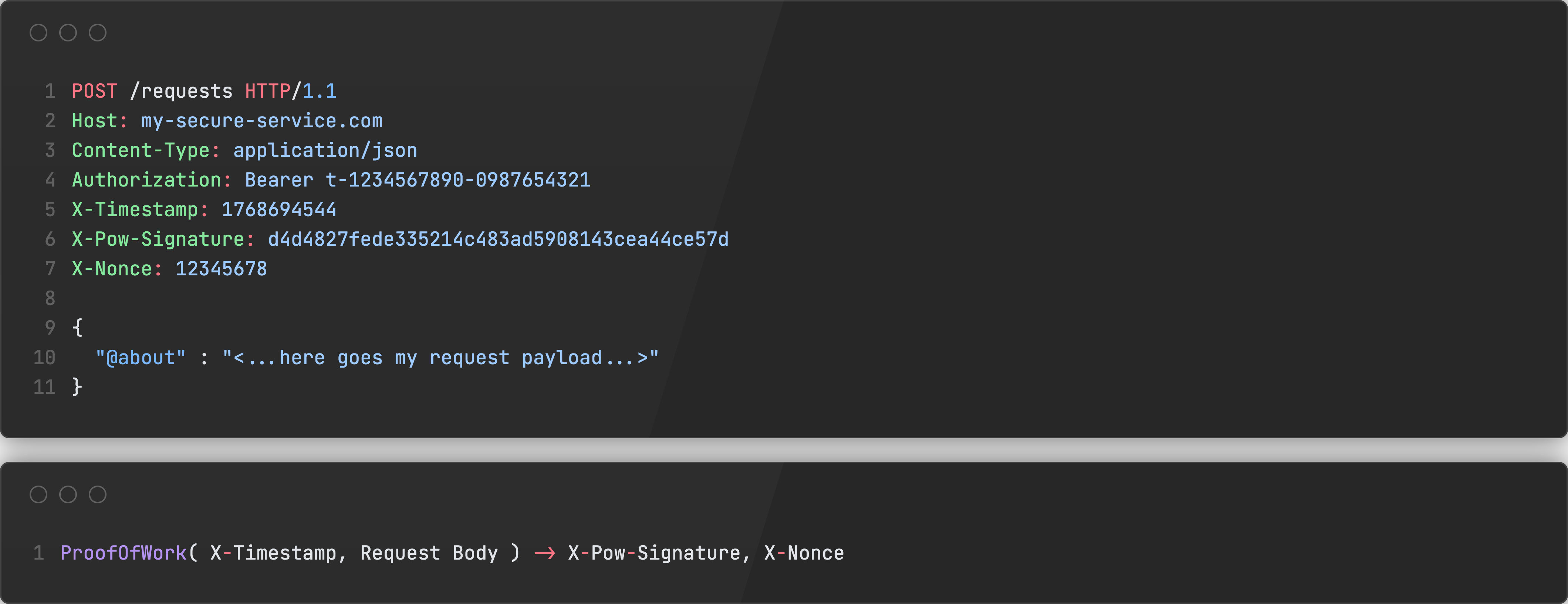Click the POST method keyword

click(94, 91)
